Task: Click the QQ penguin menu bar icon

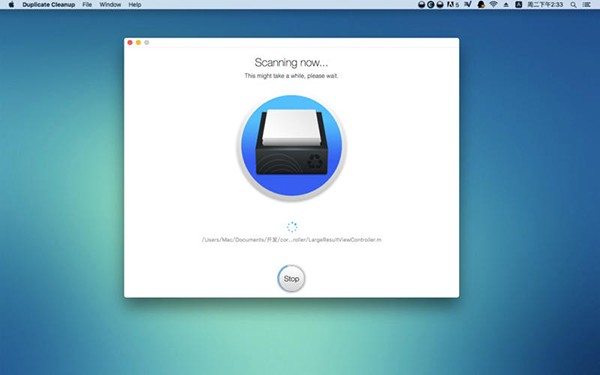Action: [x=481, y=5]
